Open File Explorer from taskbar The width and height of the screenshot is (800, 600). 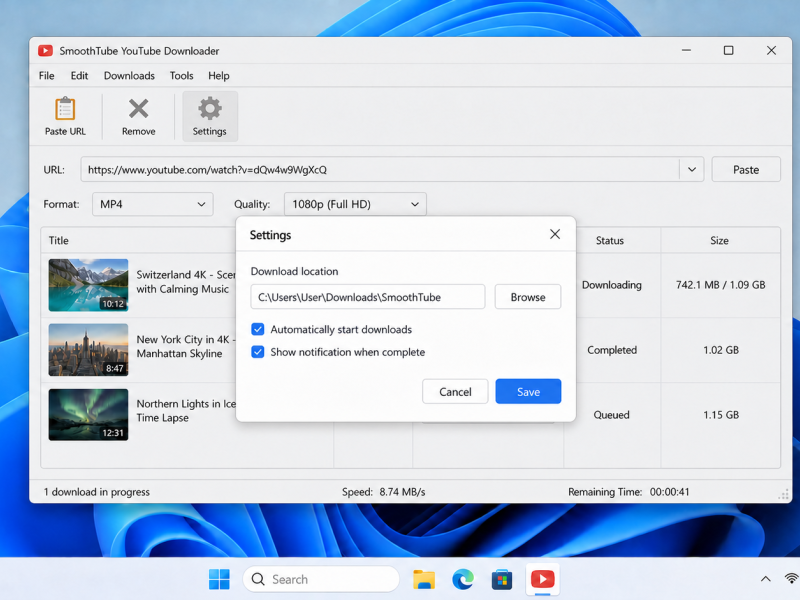click(x=423, y=579)
